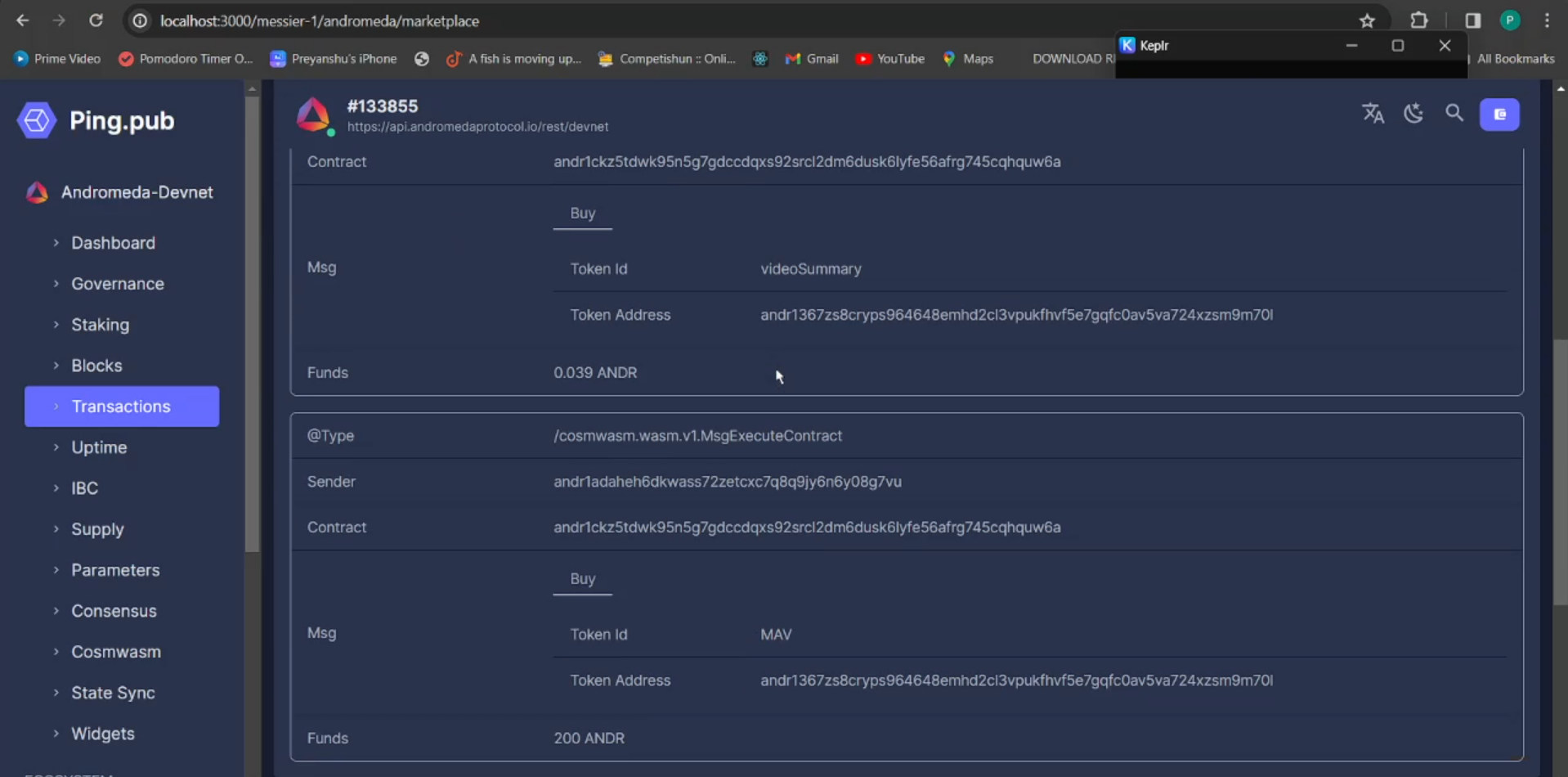Click the Dashboard chevron arrow

coord(56,242)
